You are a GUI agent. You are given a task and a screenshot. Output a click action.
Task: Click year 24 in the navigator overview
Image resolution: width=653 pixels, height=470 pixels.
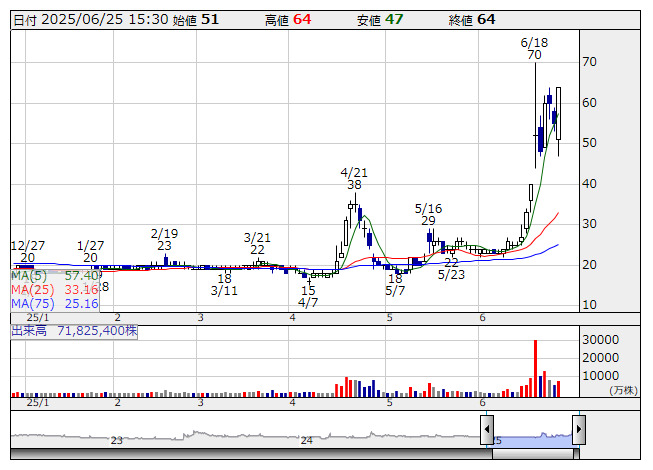(307, 440)
